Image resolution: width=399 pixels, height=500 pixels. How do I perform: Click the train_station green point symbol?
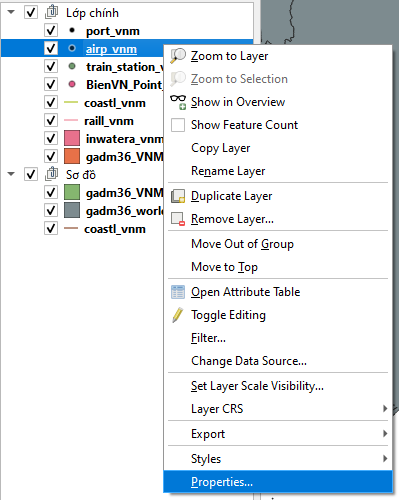(72, 66)
